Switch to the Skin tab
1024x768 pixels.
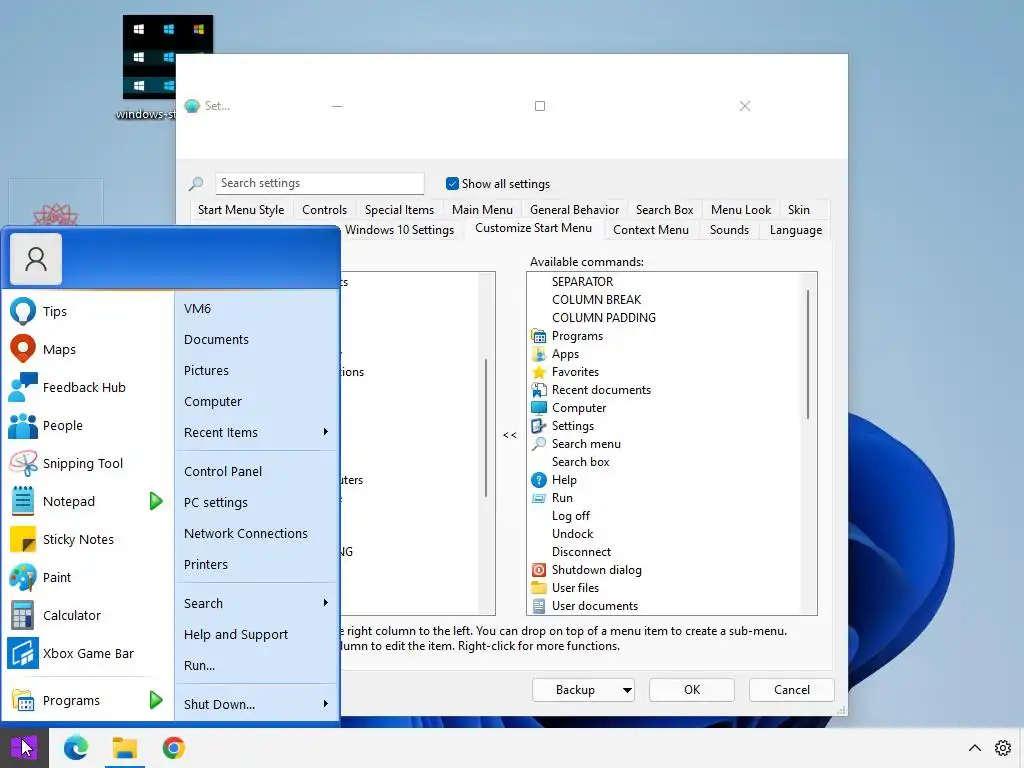pos(798,210)
